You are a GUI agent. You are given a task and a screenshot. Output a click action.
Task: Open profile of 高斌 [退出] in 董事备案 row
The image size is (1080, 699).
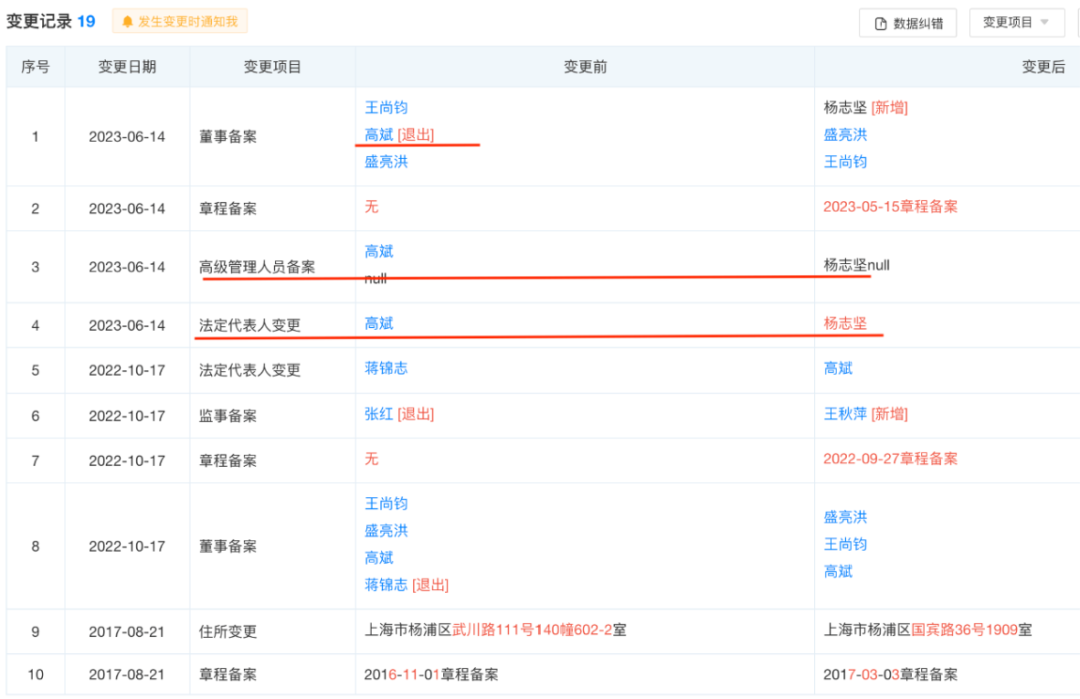click(378, 134)
